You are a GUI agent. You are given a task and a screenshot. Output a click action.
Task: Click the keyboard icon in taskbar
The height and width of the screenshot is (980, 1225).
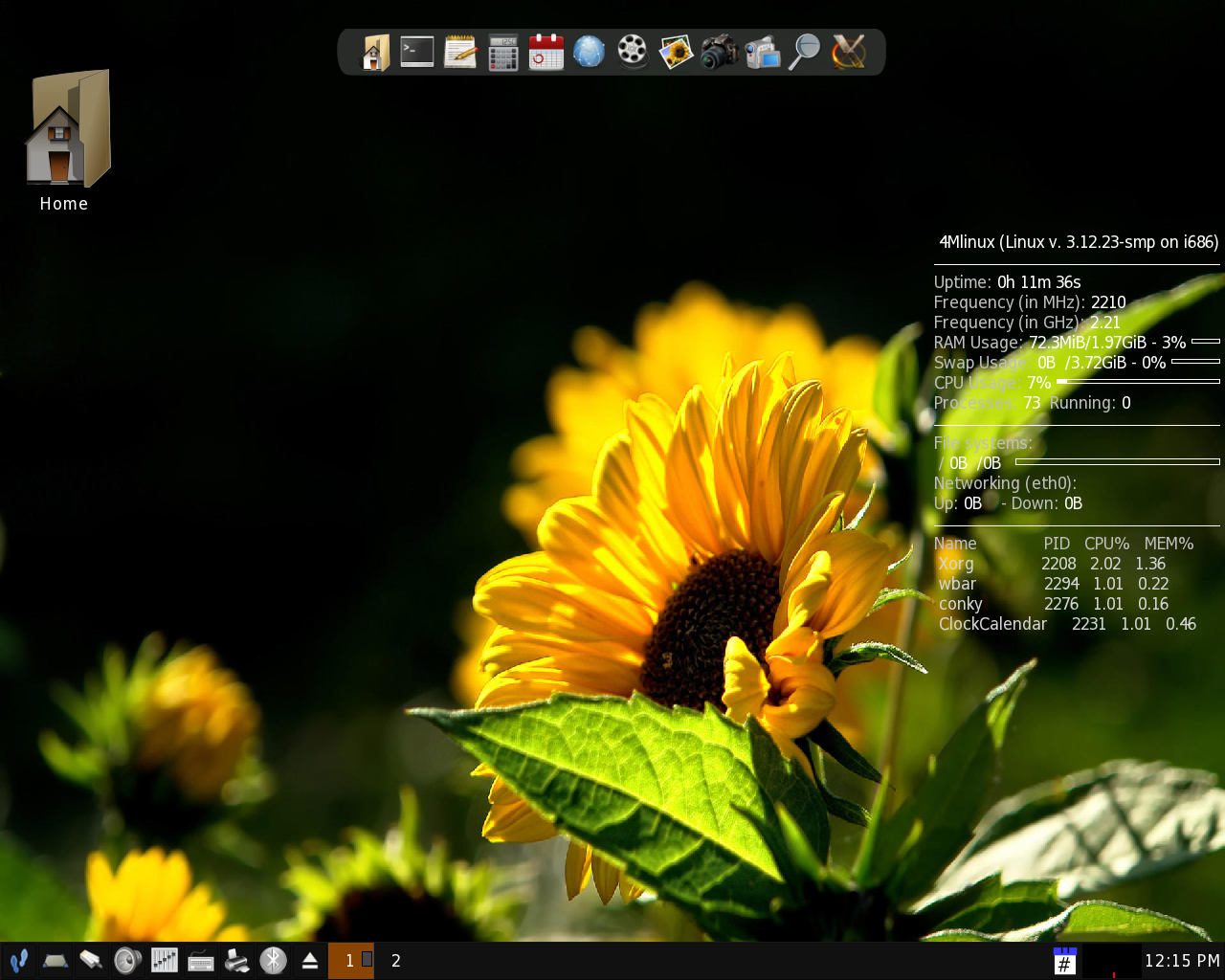(x=201, y=961)
